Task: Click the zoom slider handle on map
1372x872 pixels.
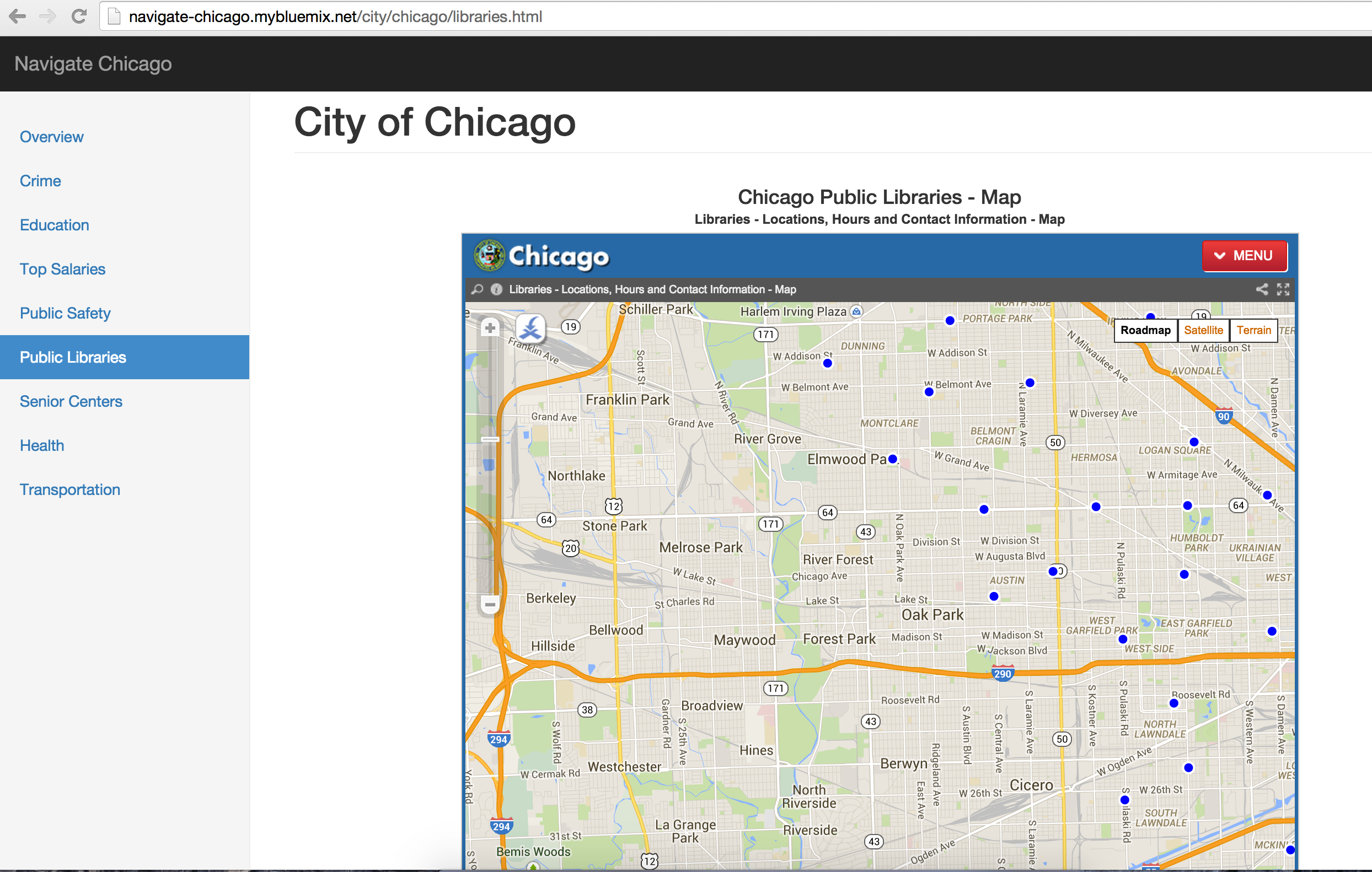Action: 490,439
